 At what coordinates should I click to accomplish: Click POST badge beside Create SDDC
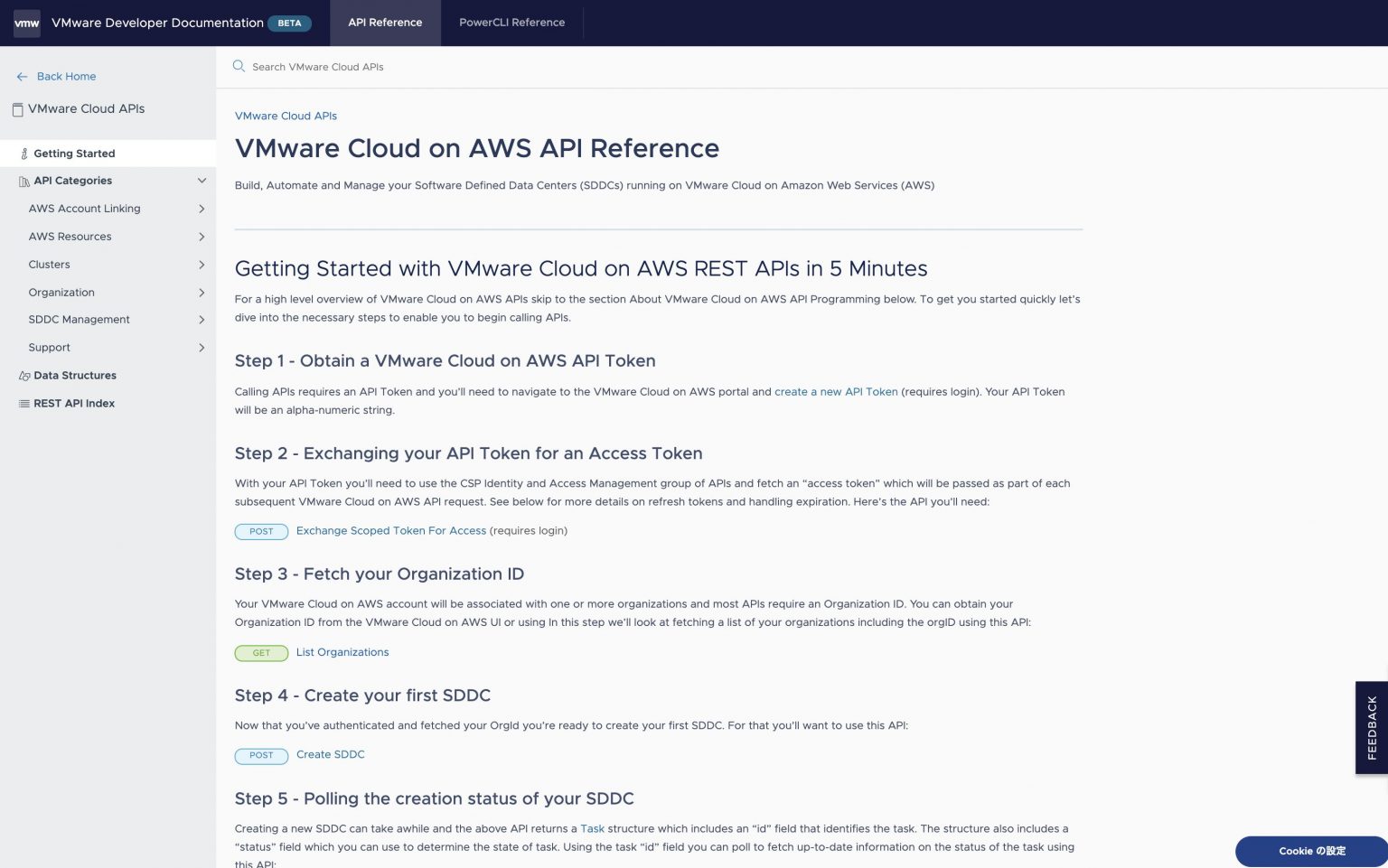click(x=261, y=756)
